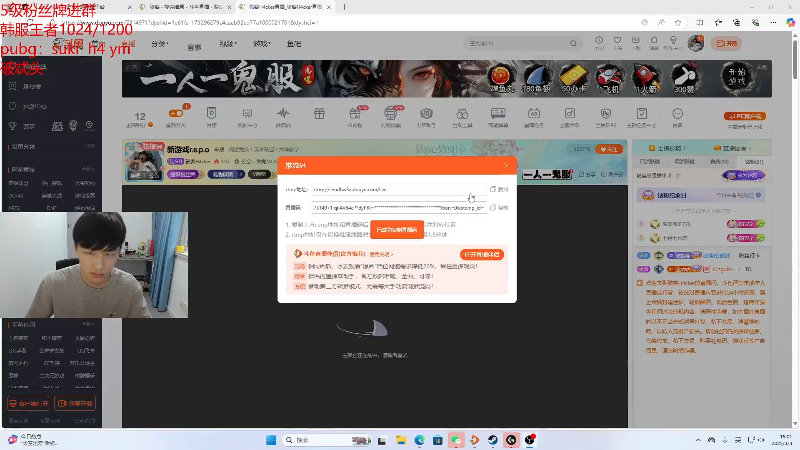The height and width of the screenshot is (450, 800).
Task: Open the user avatar menu
Action: pyautogui.click(x=696, y=43)
